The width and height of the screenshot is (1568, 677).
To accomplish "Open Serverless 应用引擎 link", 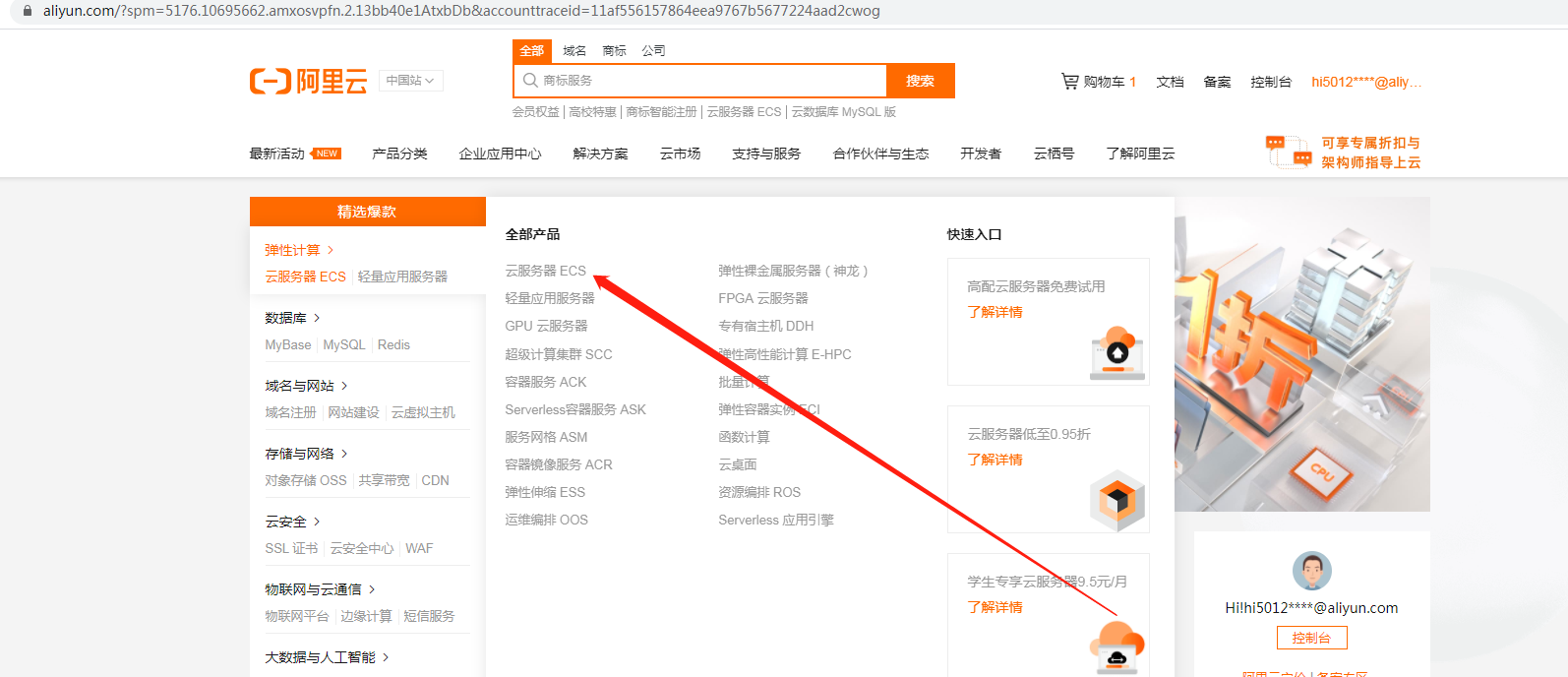I will point(776,520).
